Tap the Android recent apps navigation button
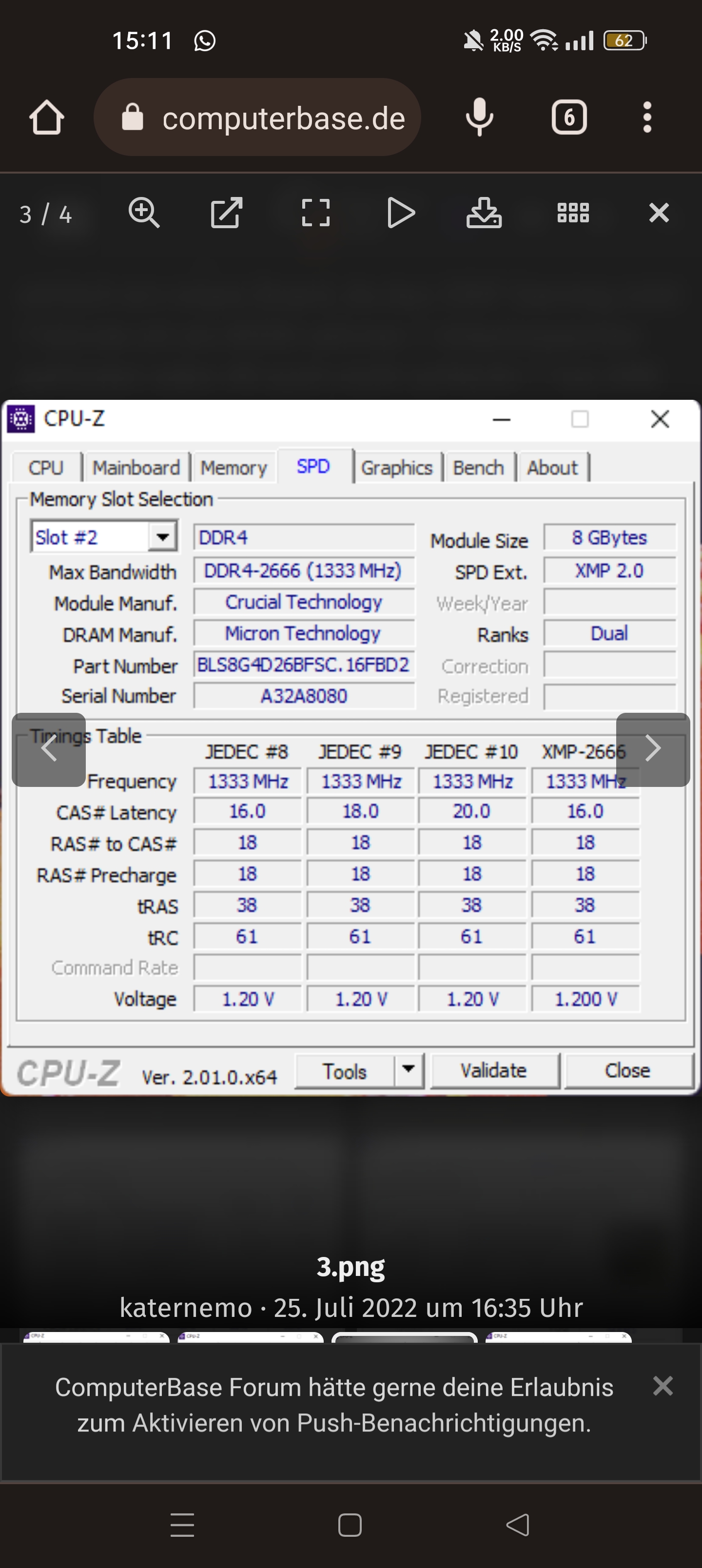This screenshot has width=702, height=1568. pyautogui.click(x=182, y=1525)
